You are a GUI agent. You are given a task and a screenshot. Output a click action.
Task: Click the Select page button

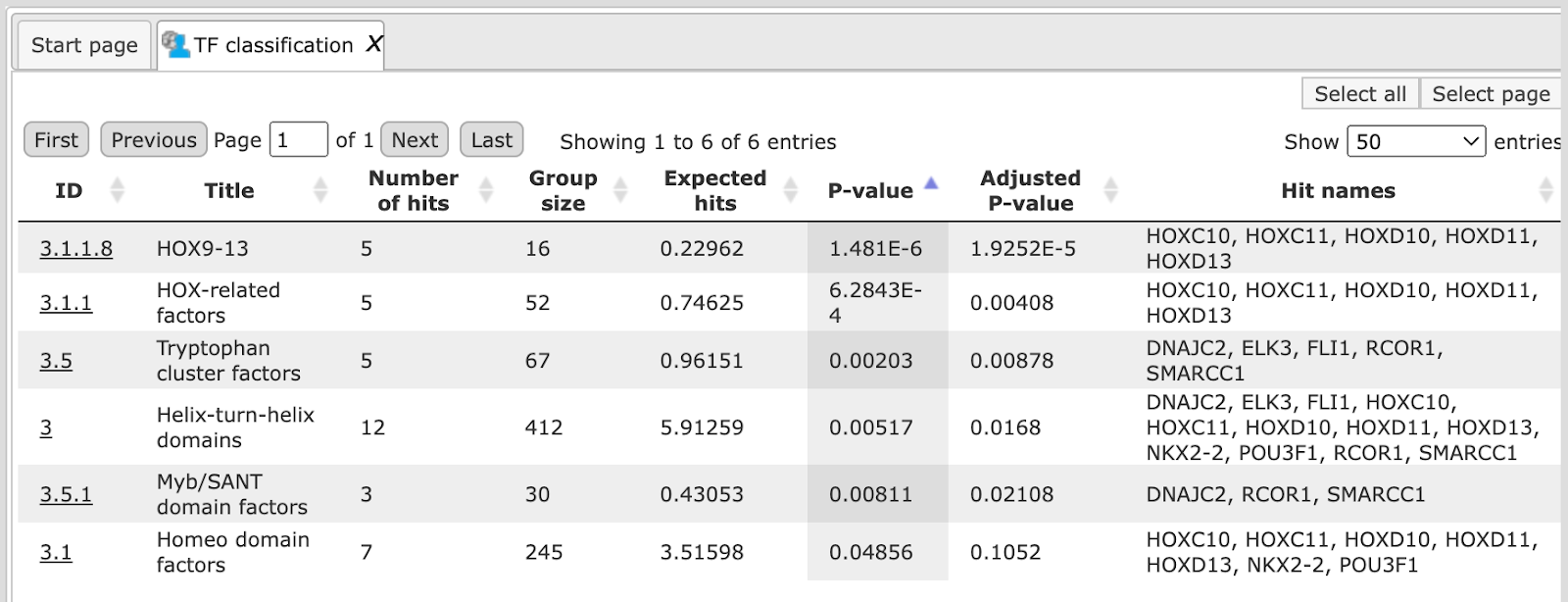coord(1491,94)
